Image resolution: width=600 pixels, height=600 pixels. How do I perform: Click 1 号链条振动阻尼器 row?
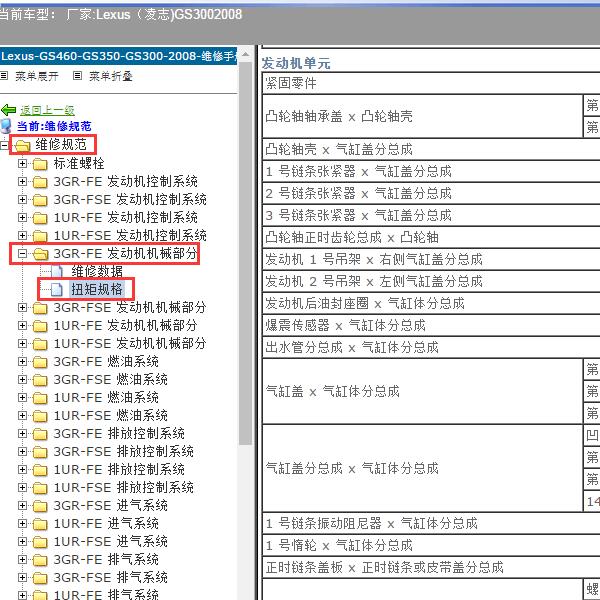431,523
